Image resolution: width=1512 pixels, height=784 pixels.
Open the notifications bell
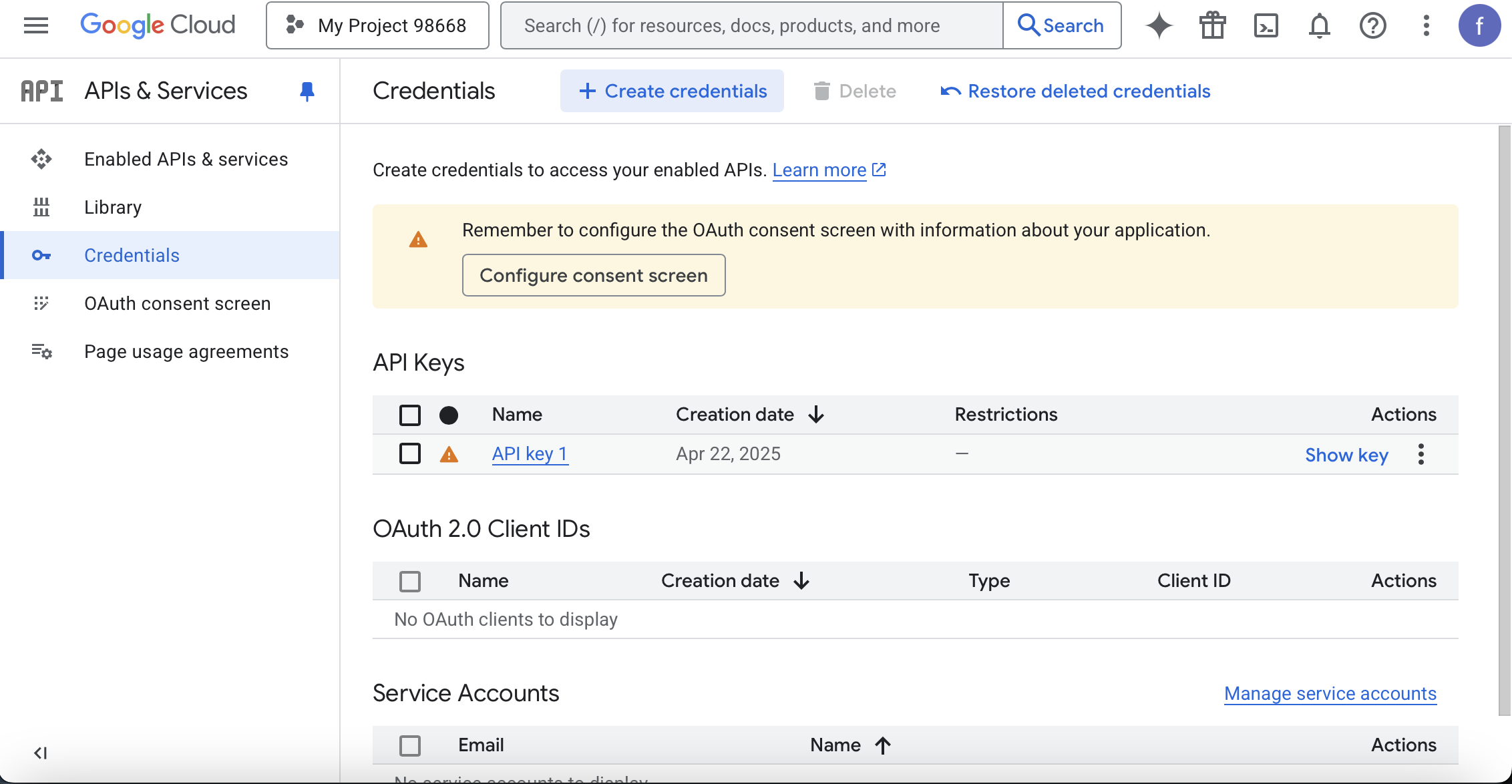pos(1319,25)
